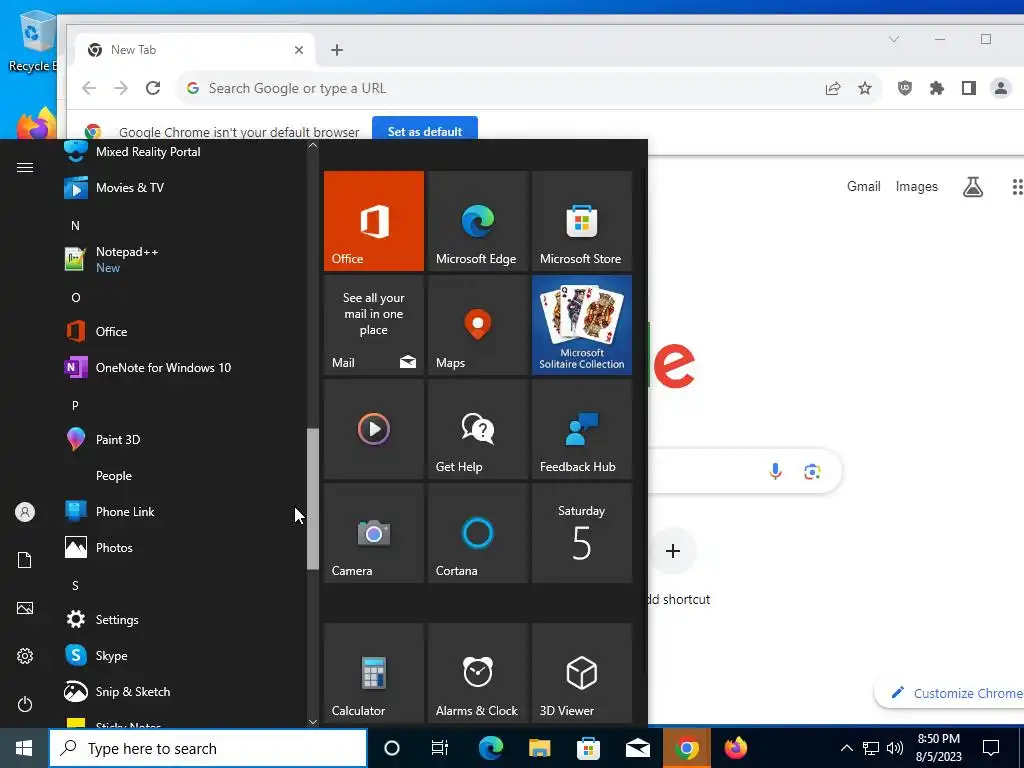Open the Alarms & Clock tile
1024x768 pixels.
point(477,673)
